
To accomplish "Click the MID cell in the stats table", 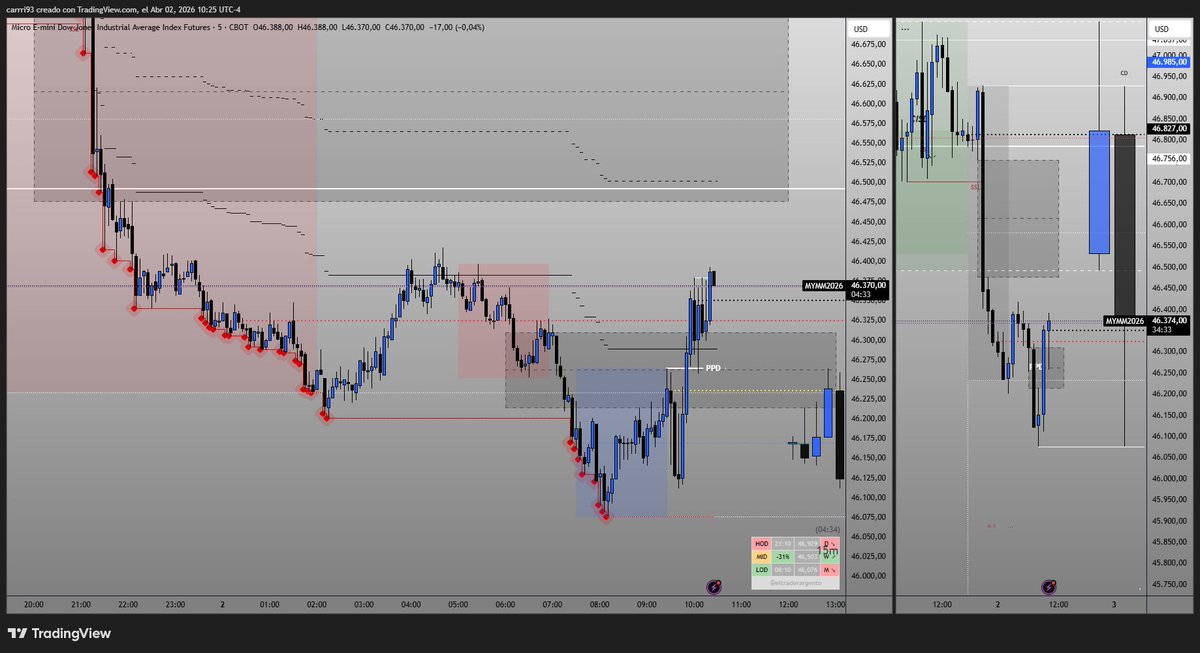I will 762,556.
